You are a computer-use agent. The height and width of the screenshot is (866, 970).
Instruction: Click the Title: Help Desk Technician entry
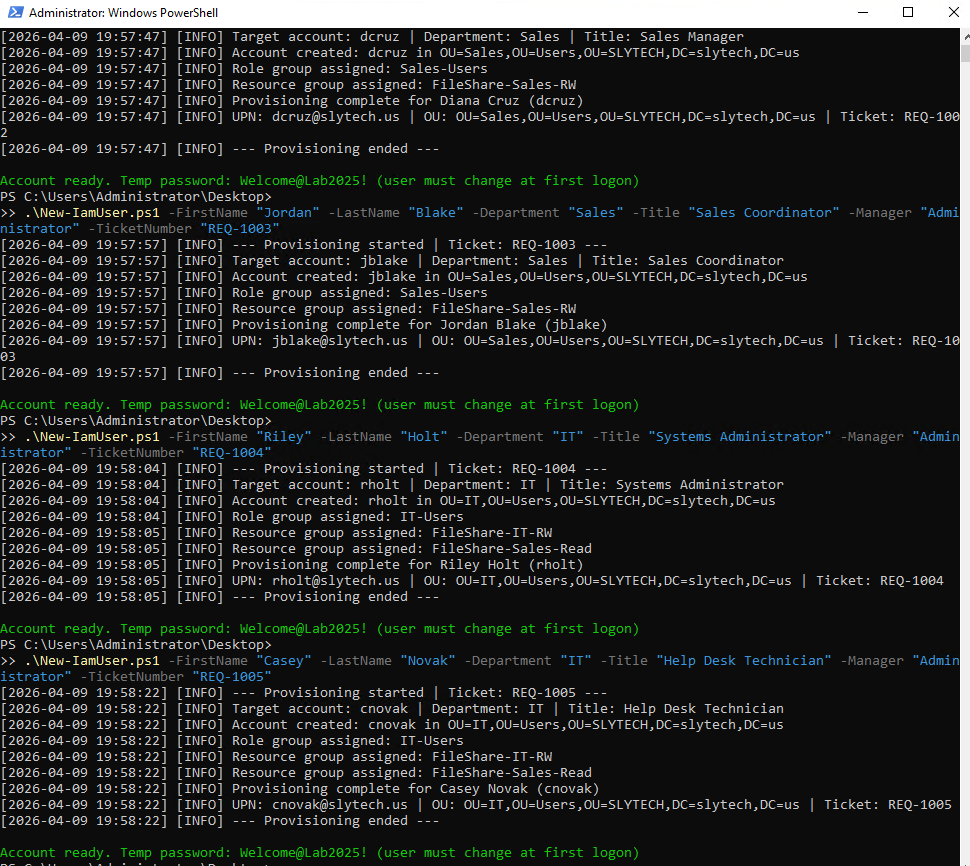pyautogui.click(x=680, y=708)
